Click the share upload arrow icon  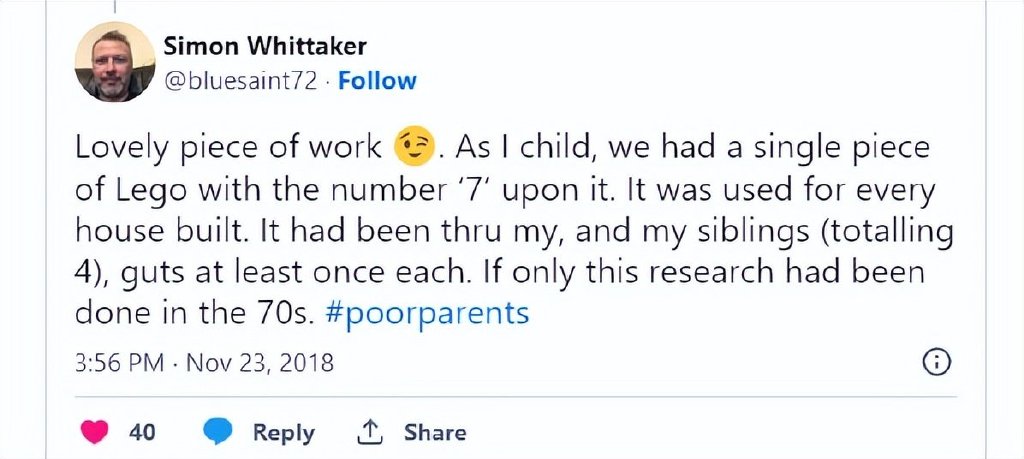[370, 432]
